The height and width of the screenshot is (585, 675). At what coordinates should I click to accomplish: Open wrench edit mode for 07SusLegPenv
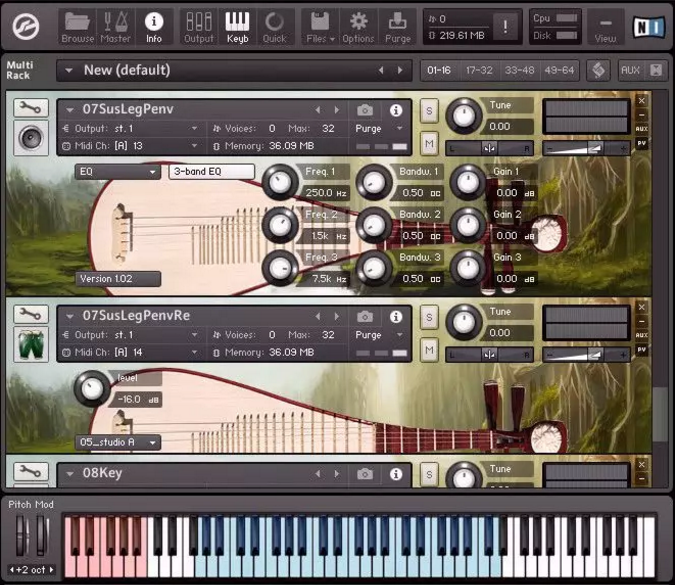pos(31,108)
